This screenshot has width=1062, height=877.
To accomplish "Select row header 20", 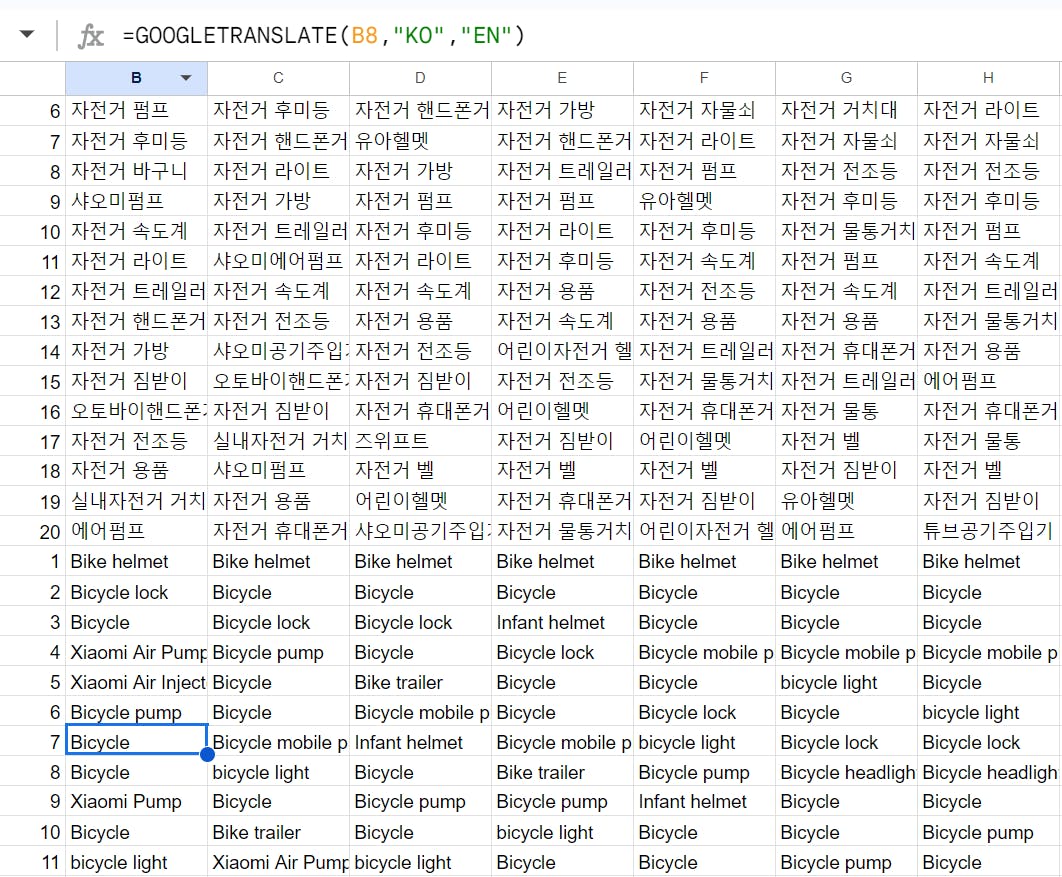I will (33, 532).
